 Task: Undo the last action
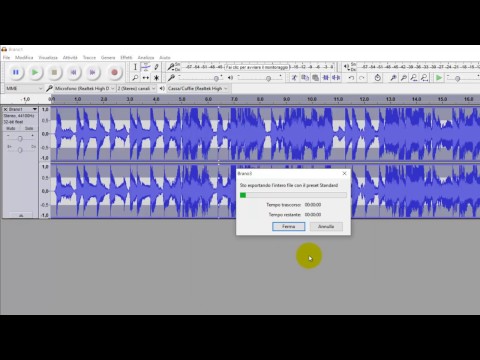pyautogui.click(x=351, y=78)
